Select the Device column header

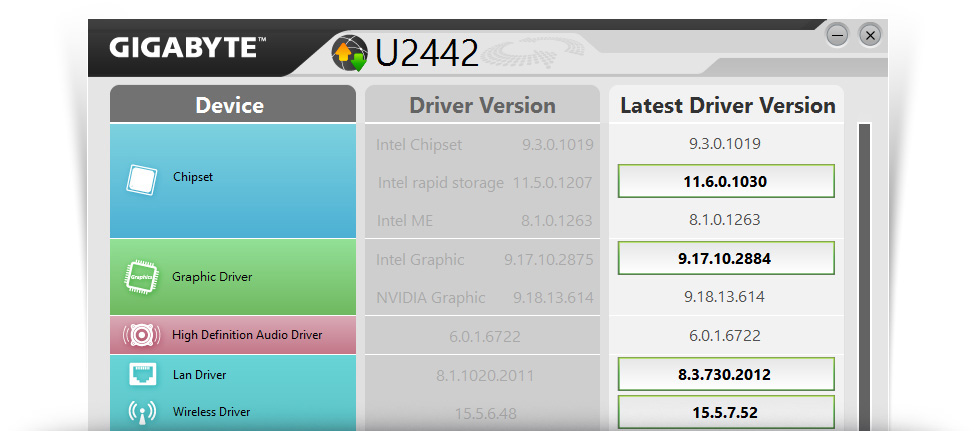233,104
